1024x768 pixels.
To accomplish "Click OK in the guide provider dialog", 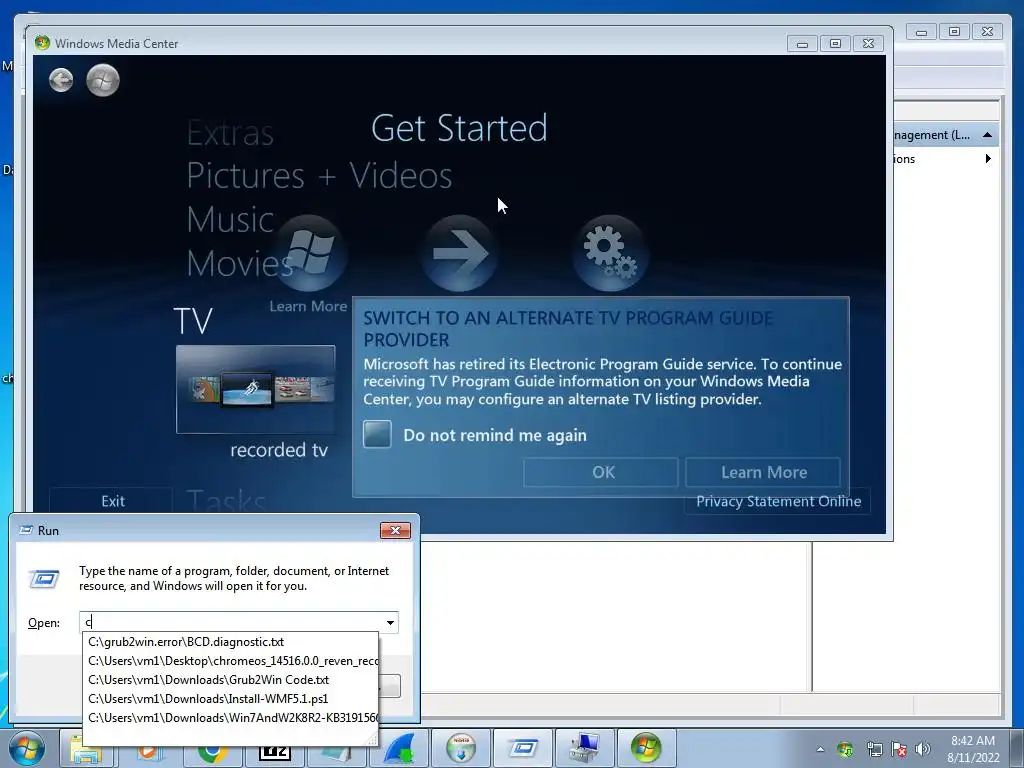I will click(601, 472).
